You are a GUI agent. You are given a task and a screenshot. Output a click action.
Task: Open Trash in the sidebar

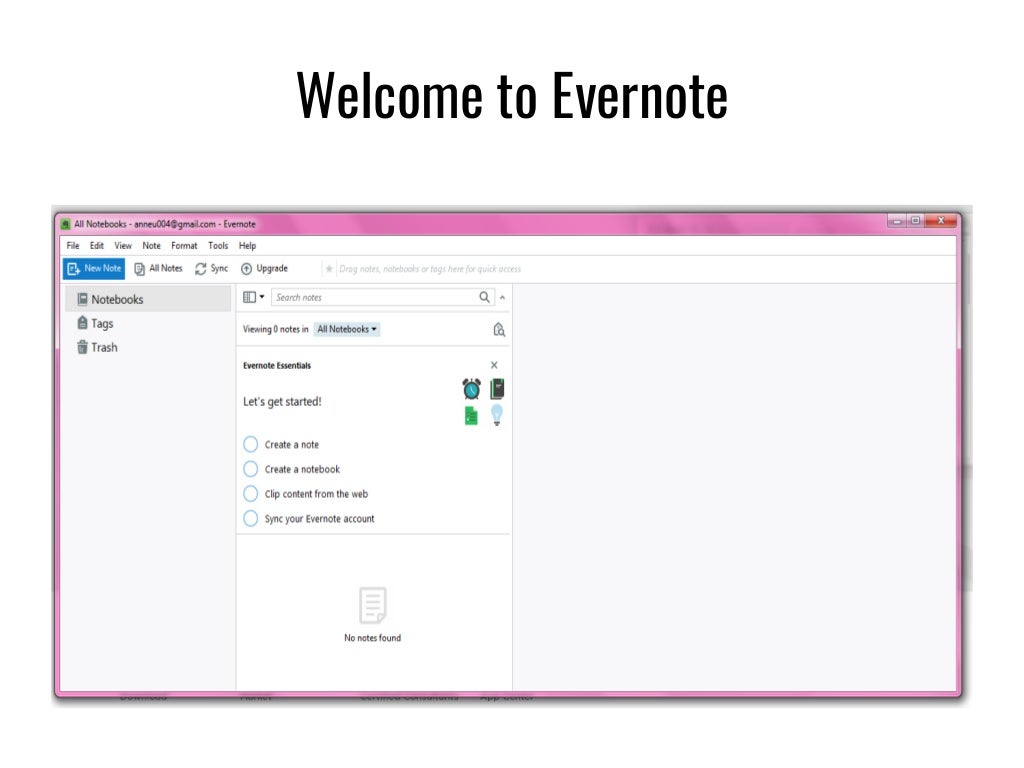tap(97, 347)
